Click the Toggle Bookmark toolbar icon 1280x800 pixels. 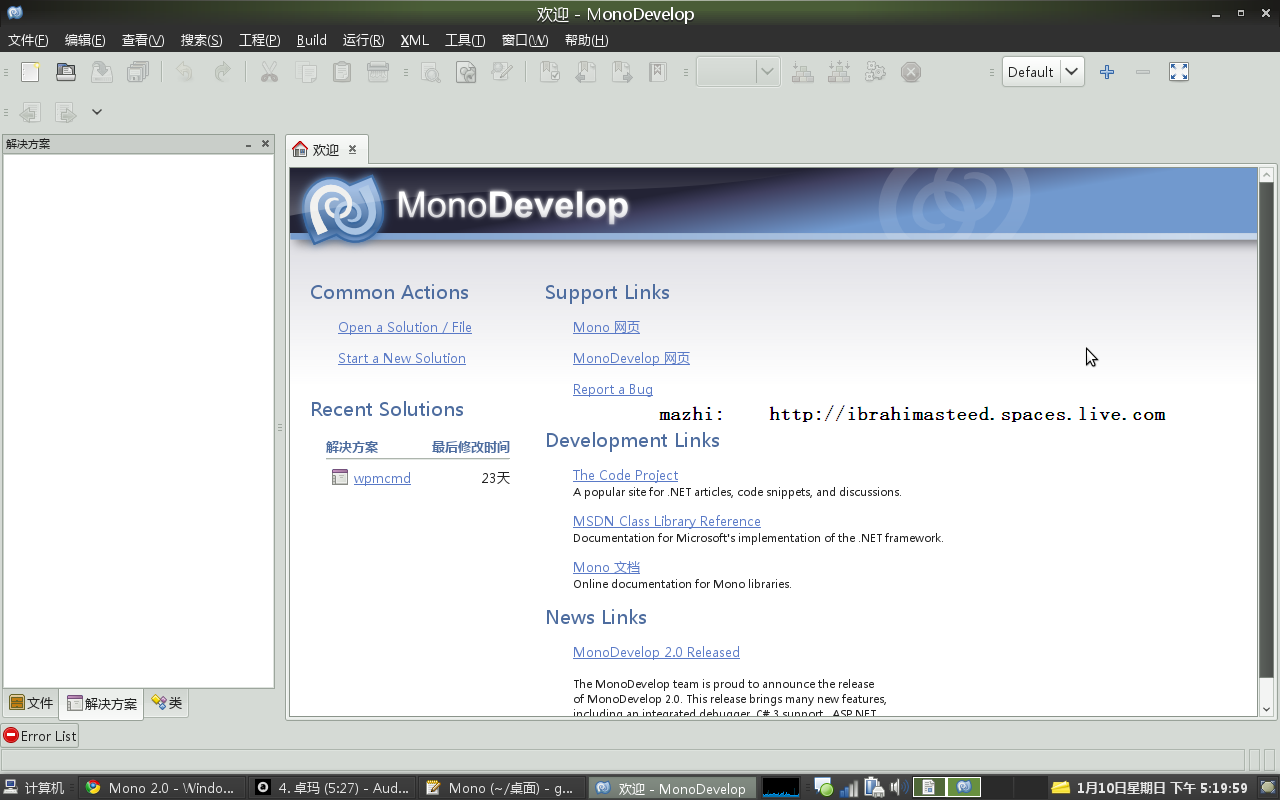(550, 72)
